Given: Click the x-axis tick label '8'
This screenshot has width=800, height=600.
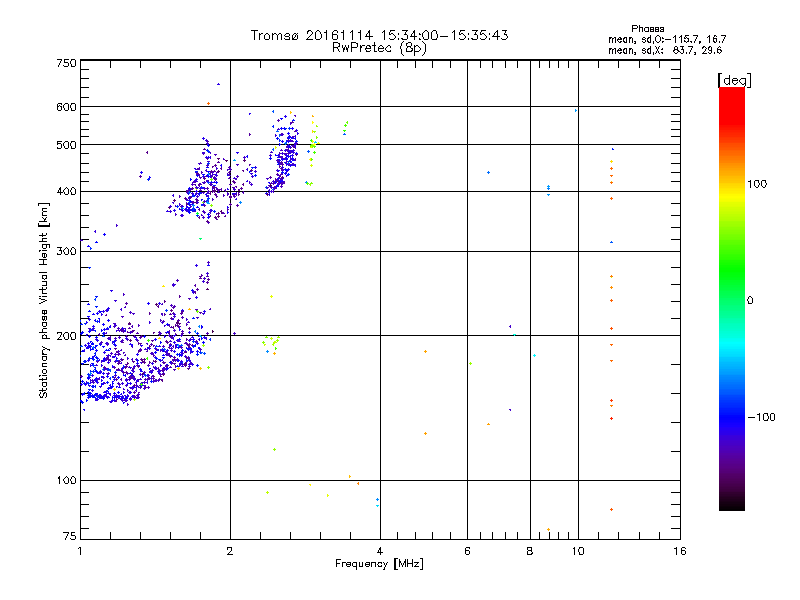Looking at the screenshot, I should pos(530,551).
